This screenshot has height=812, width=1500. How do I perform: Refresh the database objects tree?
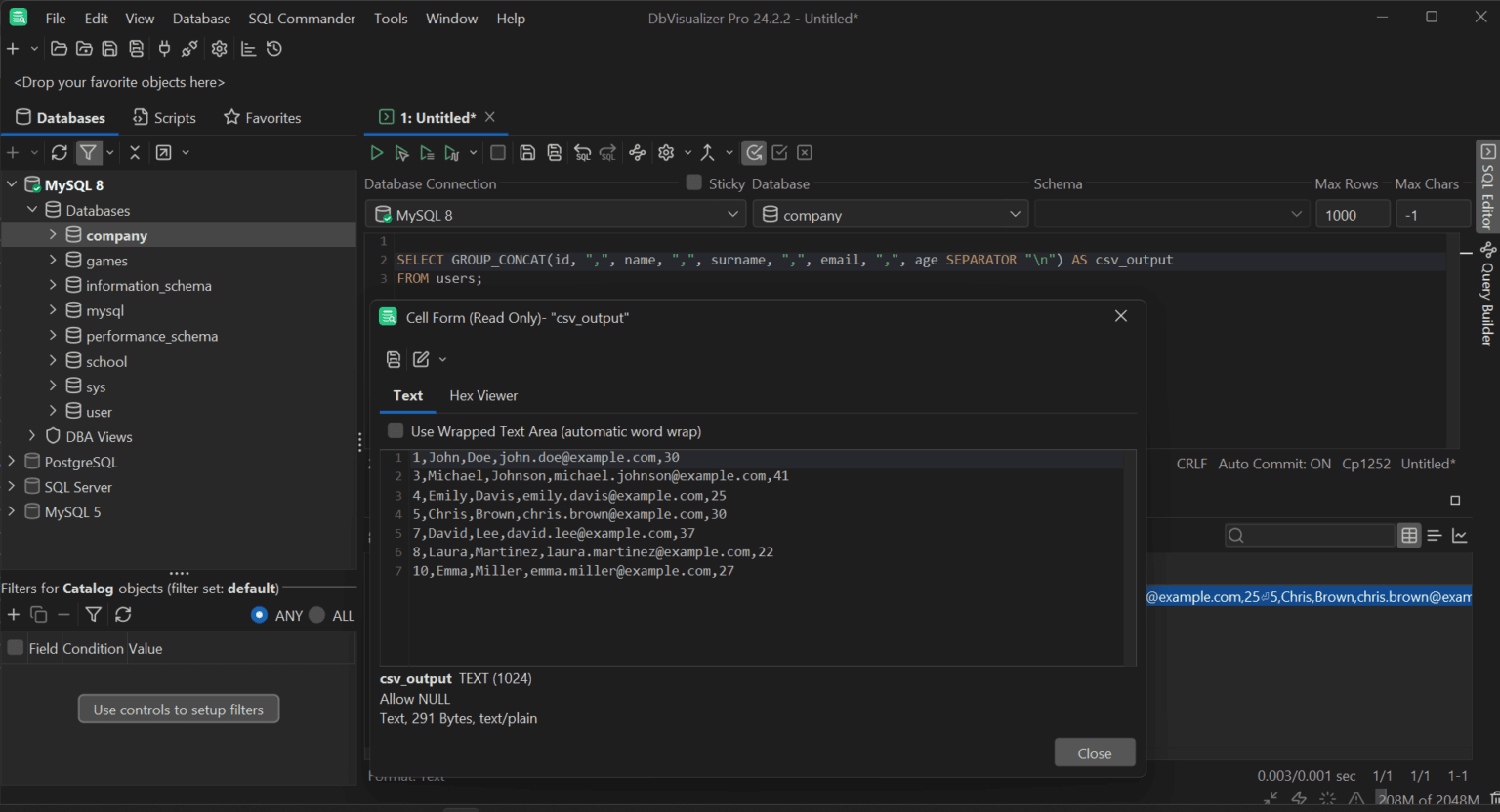(58, 152)
